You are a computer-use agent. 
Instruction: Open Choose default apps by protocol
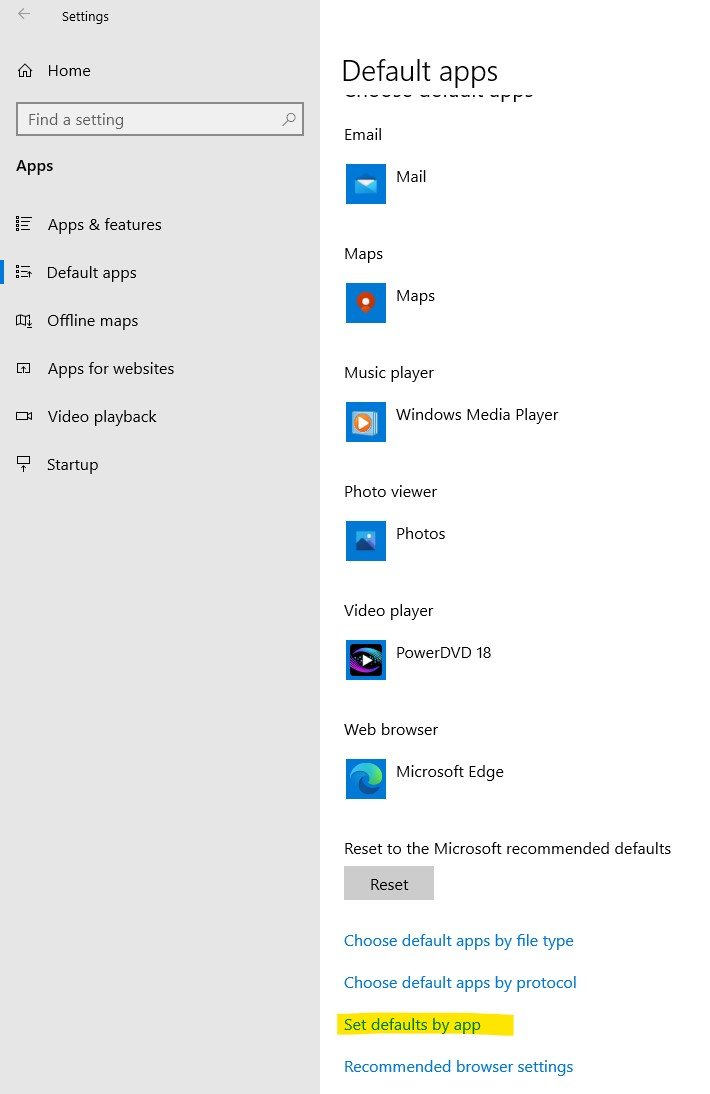click(x=460, y=983)
